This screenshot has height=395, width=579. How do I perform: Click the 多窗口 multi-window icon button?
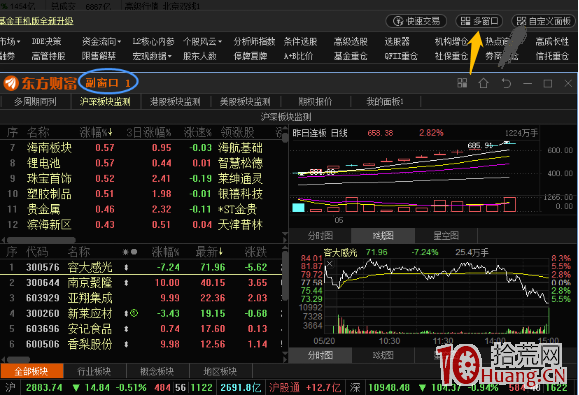(479, 21)
